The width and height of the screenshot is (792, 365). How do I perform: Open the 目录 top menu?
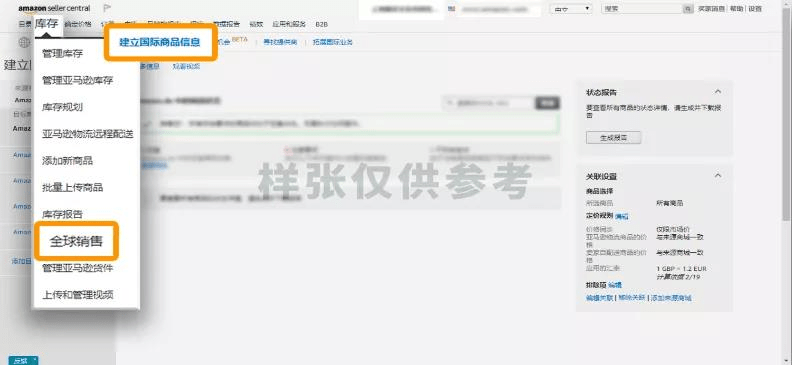[x=25, y=24]
